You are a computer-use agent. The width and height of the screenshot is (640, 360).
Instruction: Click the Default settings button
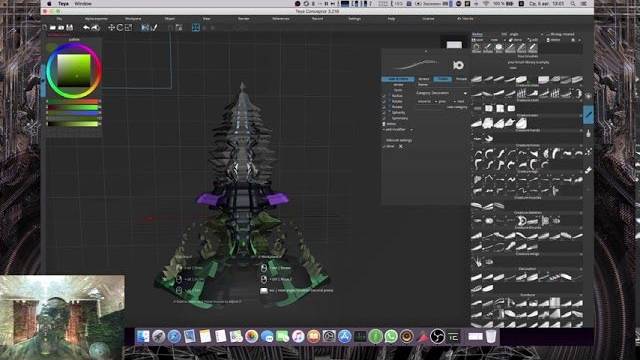coord(399,140)
